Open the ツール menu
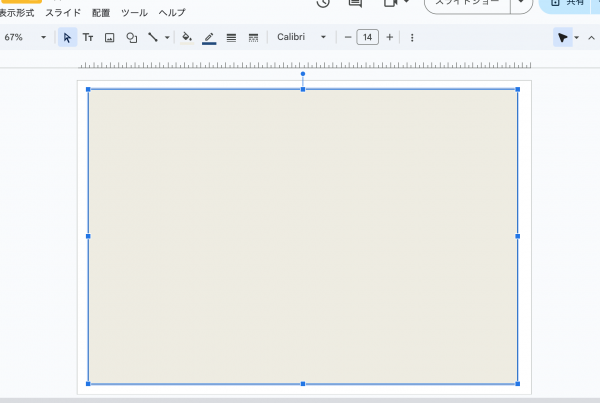600x403 pixels. (x=134, y=13)
